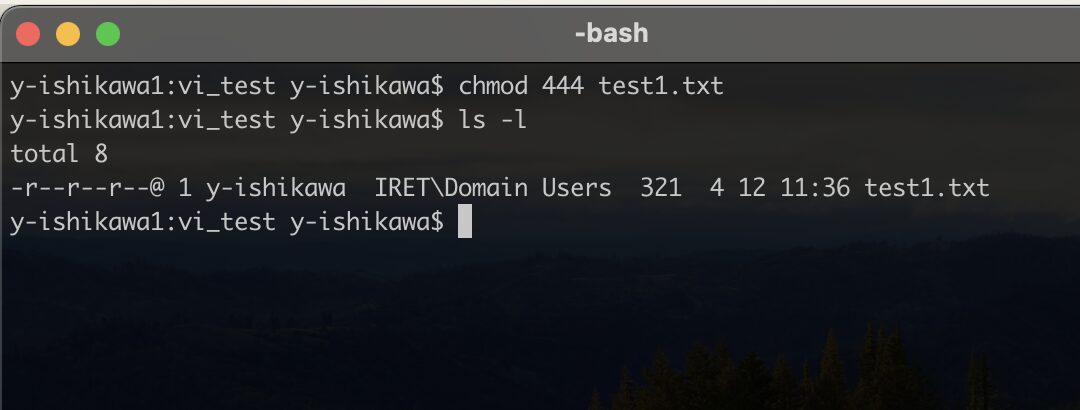This screenshot has width=1080, height=410.
Task: Click the file size 321
Action: tap(661, 187)
